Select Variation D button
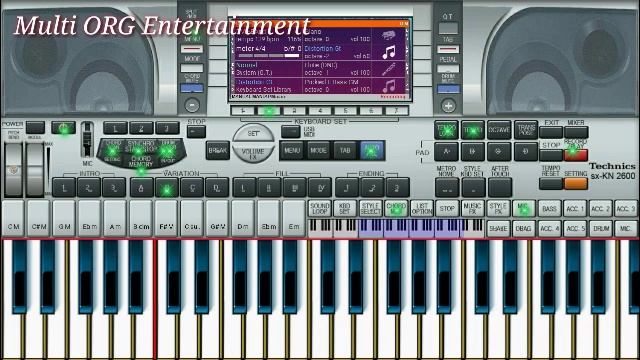 pos(217,188)
